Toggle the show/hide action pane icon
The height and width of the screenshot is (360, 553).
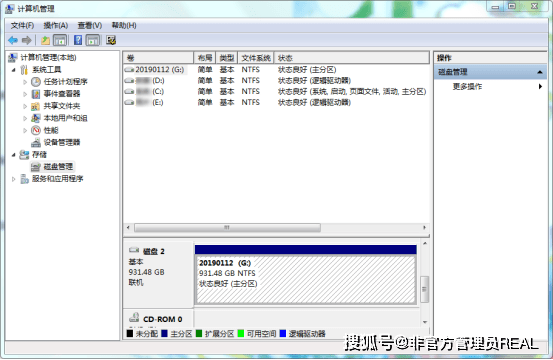[x=93, y=40]
